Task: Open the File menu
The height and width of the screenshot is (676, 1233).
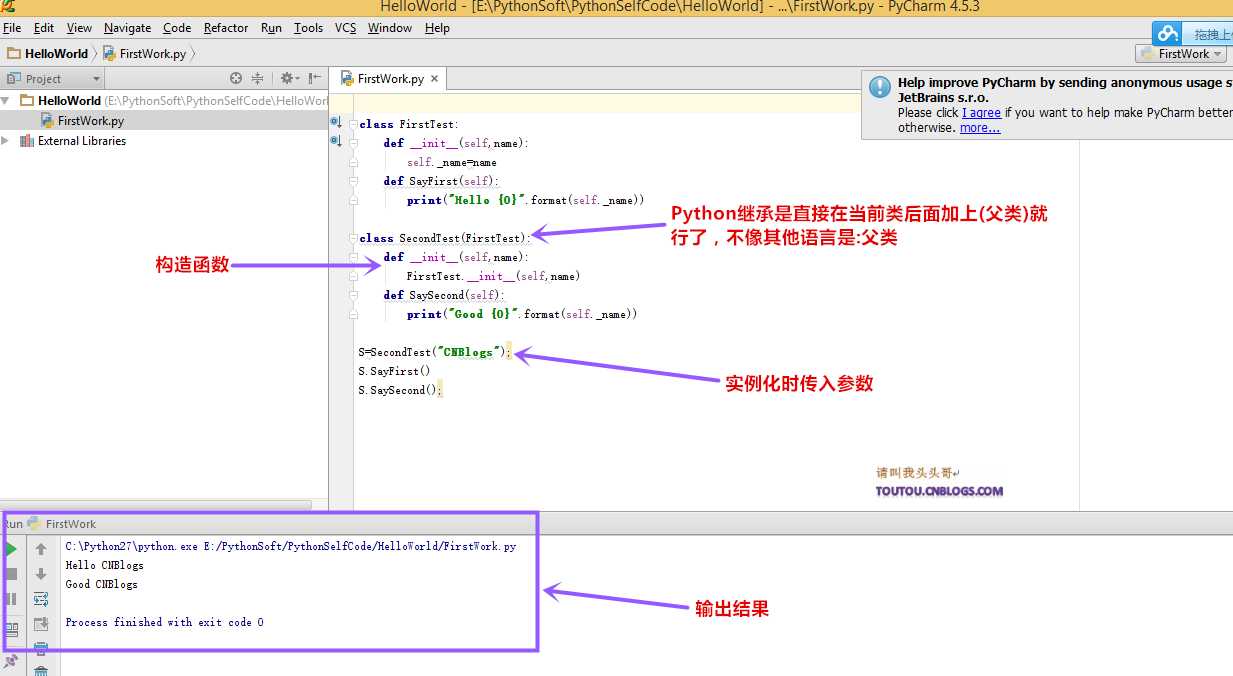Action: click(12, 28)
